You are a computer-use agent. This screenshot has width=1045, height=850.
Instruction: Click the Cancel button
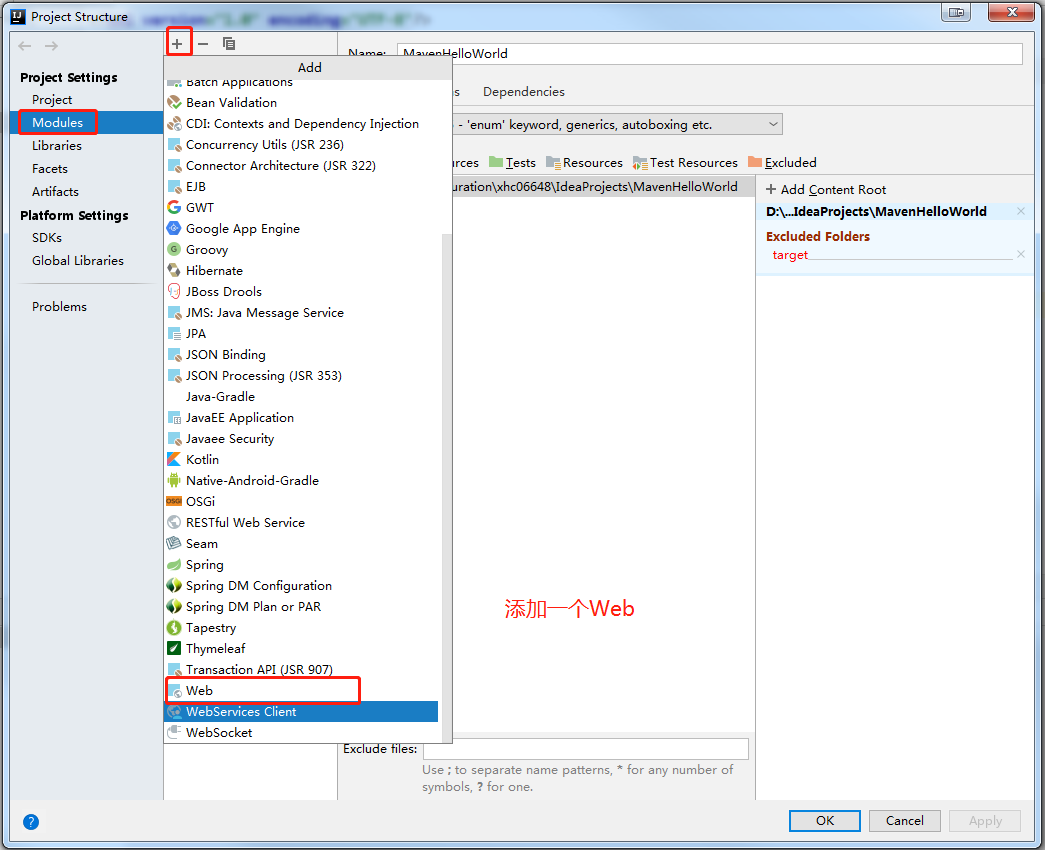point(904,821)
